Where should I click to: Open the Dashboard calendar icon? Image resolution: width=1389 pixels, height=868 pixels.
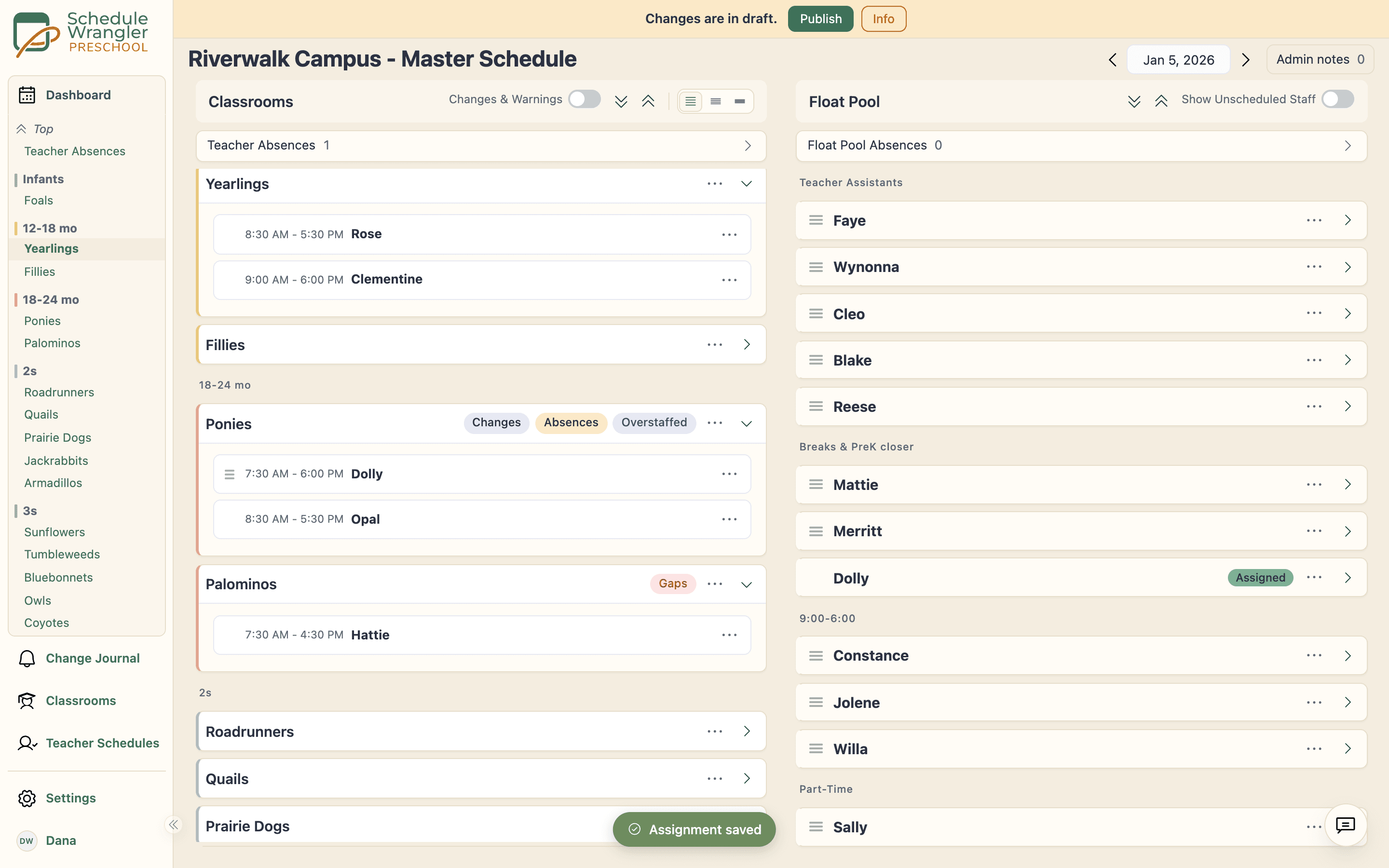point(27,95)
